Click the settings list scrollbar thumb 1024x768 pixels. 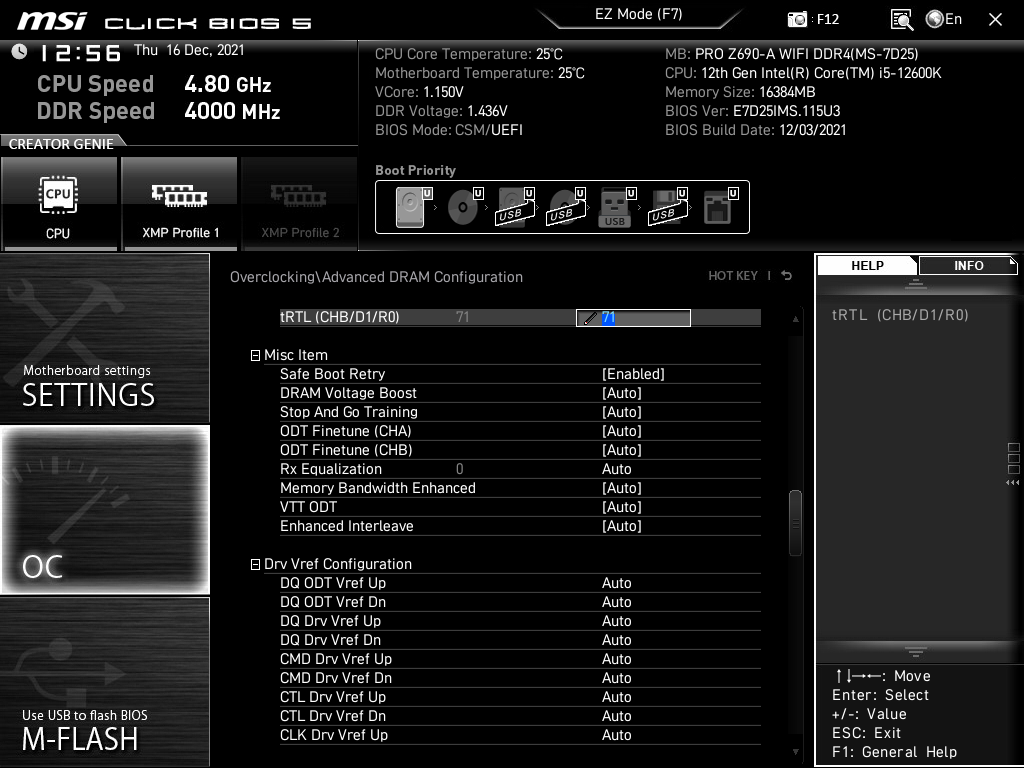tap(795, 522)
